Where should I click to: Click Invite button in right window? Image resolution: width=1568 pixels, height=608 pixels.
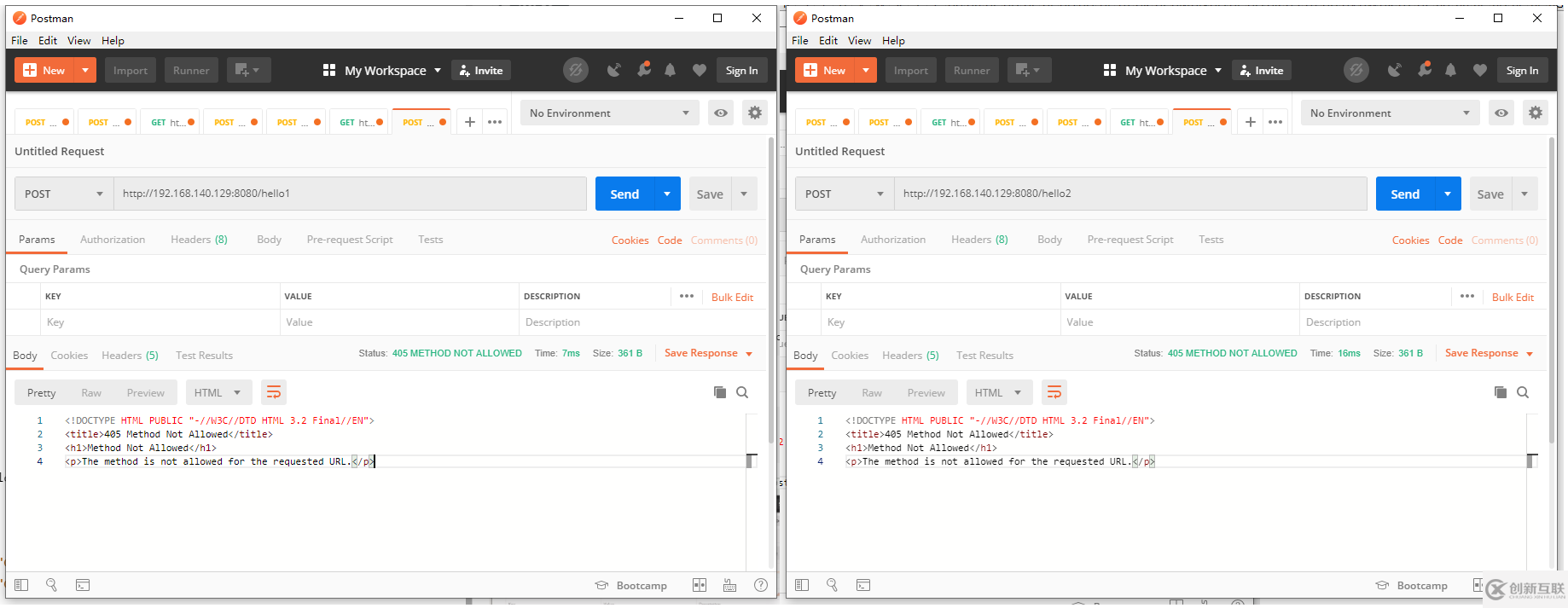pos(1262,70)
